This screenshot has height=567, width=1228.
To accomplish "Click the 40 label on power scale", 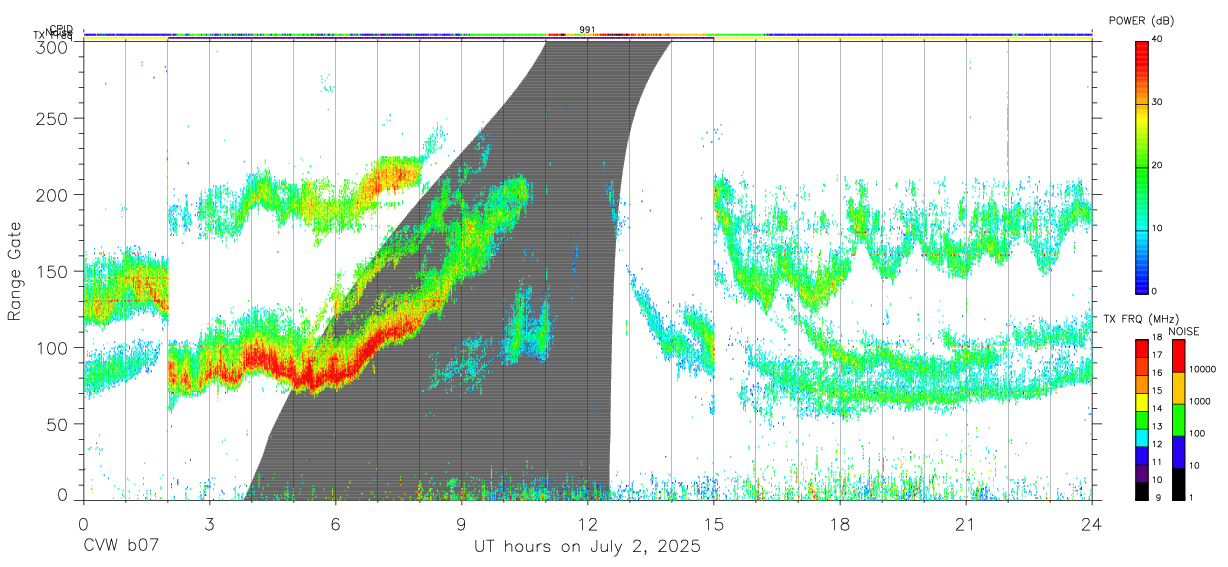I will coord(1158,39).
